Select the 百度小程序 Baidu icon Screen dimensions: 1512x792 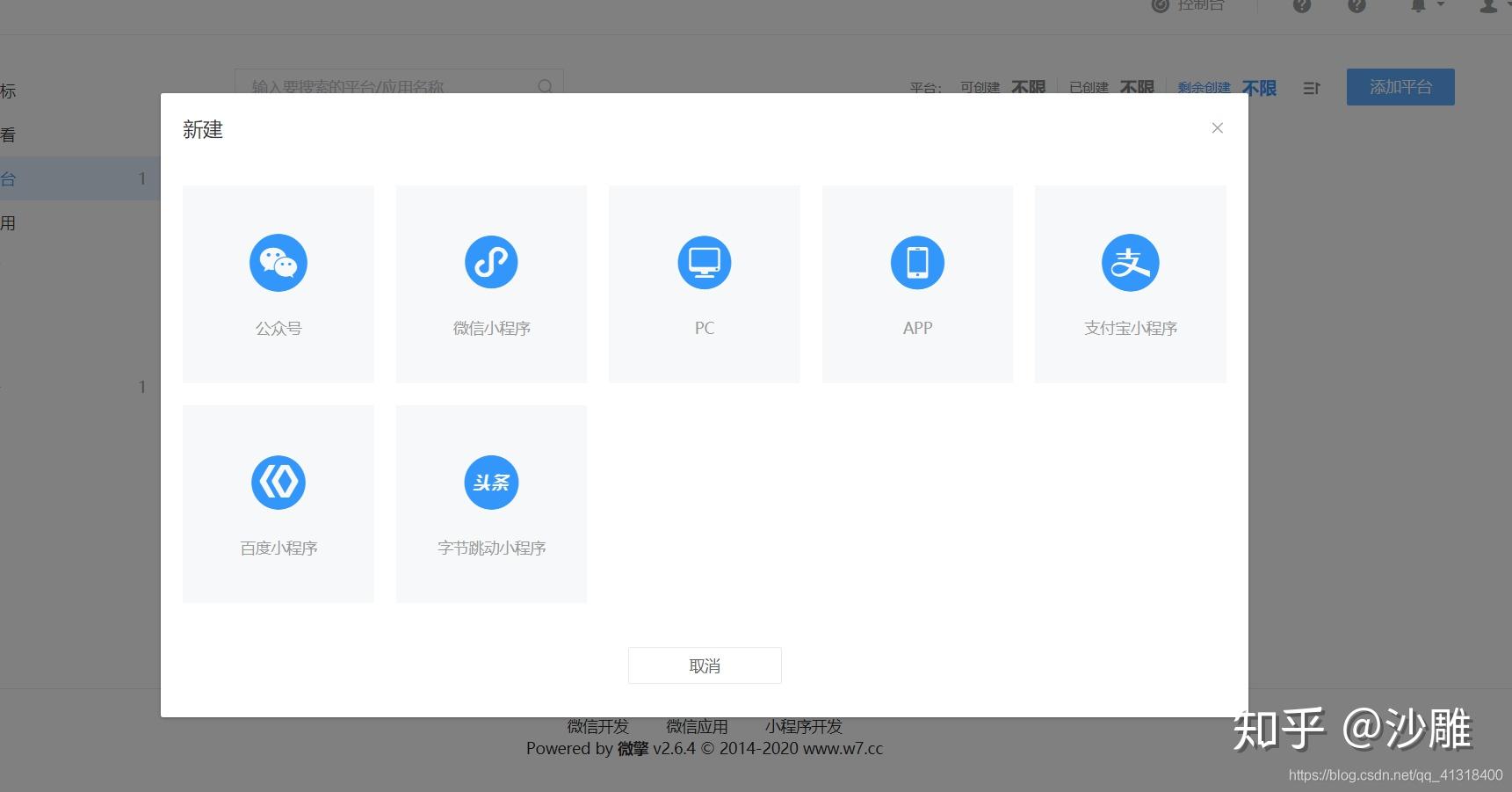(279, 483)
